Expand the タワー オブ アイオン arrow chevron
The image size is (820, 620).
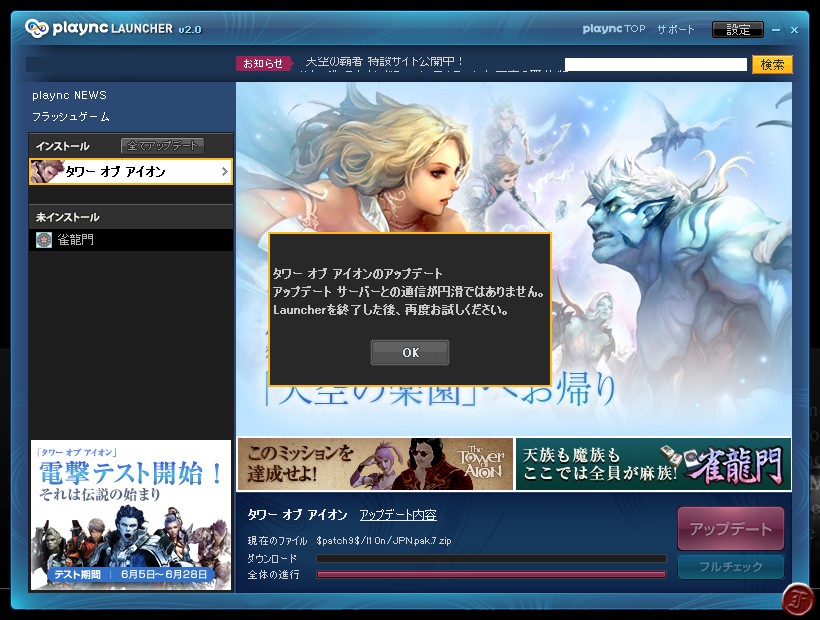[x=224, y=171]
